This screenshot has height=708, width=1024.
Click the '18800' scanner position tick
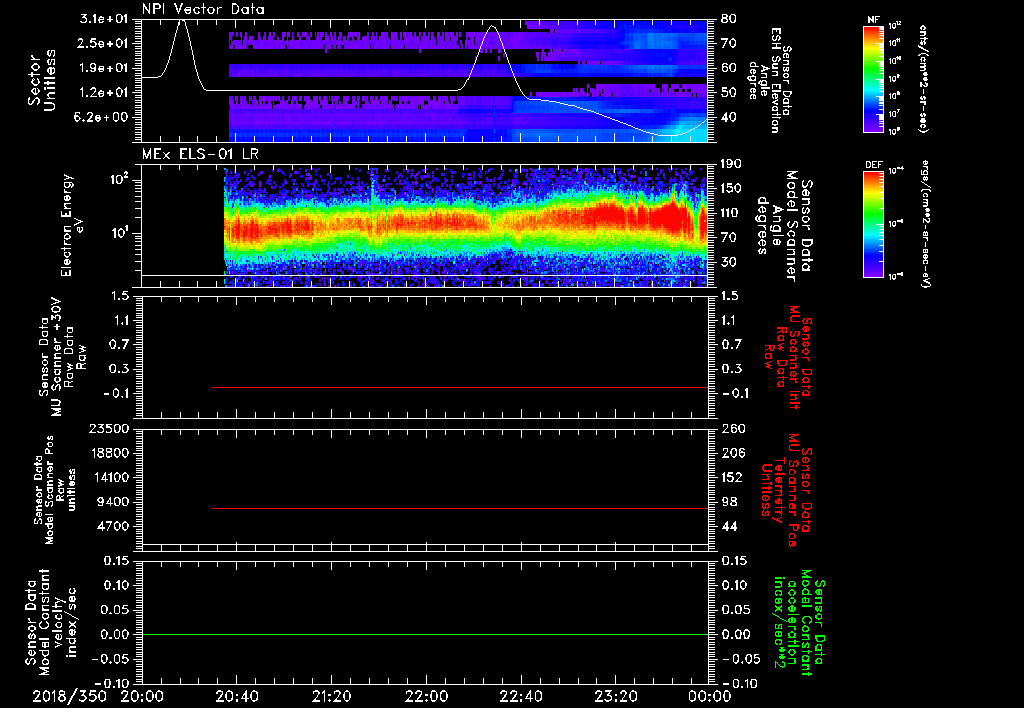109,453
